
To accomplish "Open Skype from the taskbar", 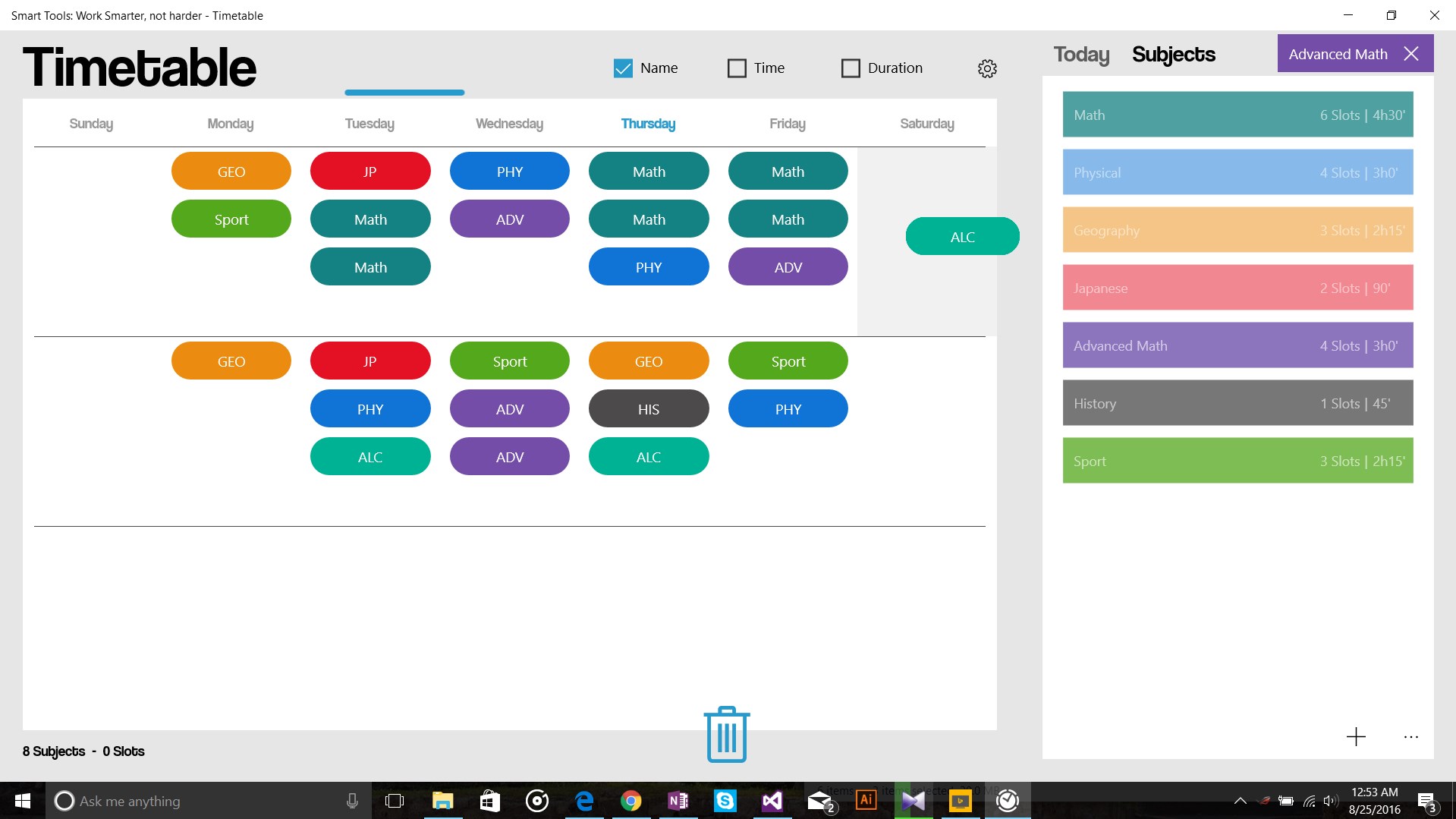I will pyautogui.click(x=725, y=801).
